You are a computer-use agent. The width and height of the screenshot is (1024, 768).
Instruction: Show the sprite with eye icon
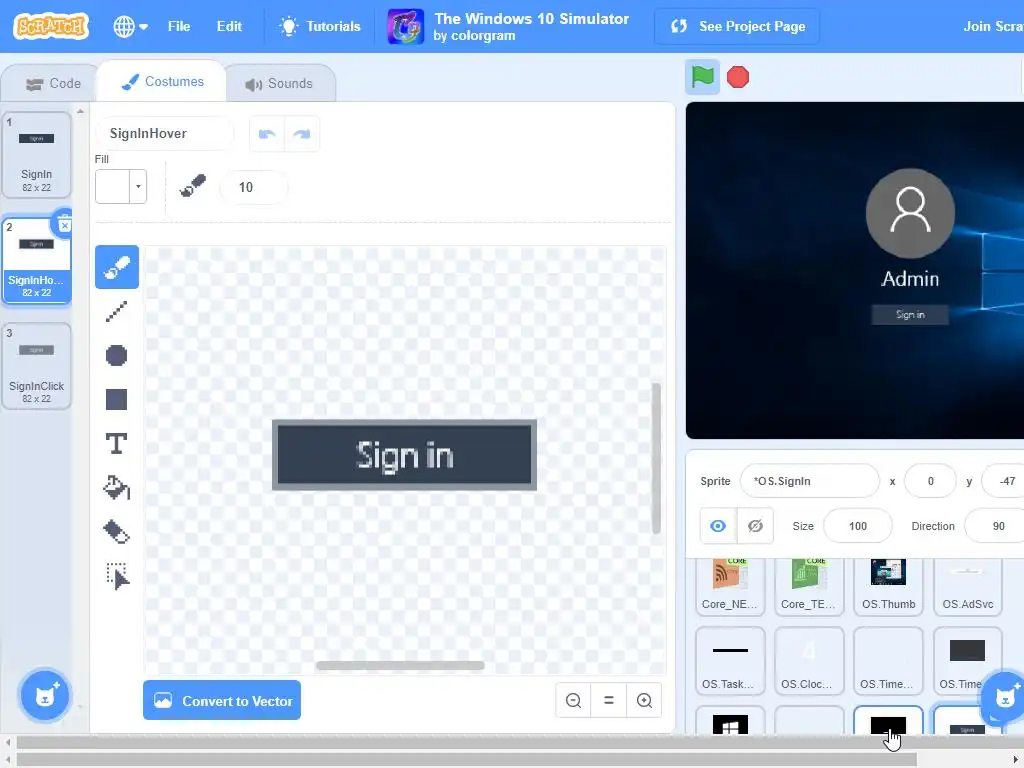click(718, 526)
